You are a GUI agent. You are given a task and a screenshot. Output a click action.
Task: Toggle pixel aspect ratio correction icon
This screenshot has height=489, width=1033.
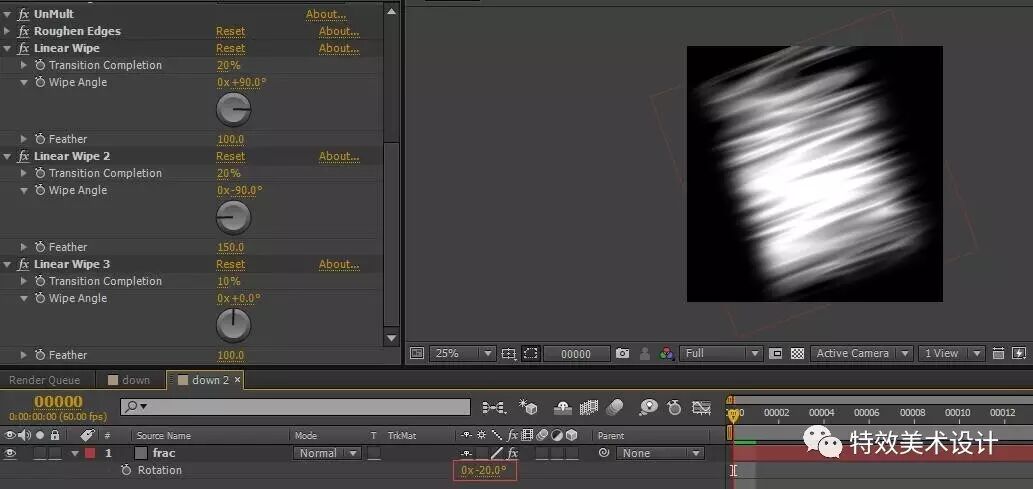click(999, 353)
